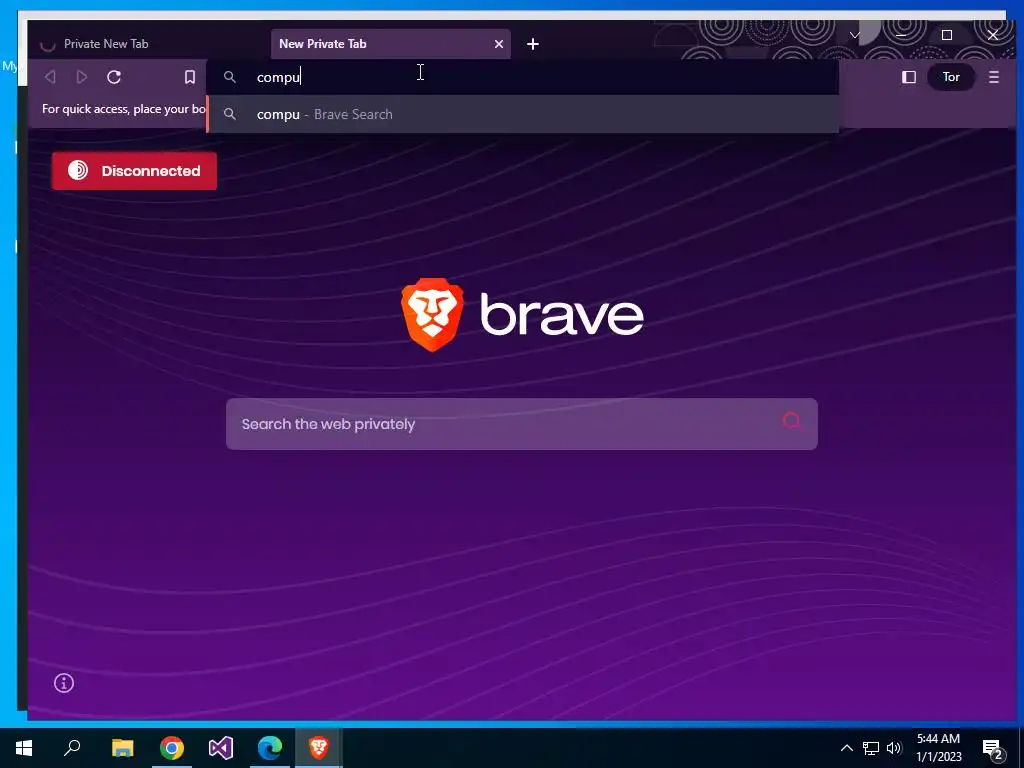Focus the 'Search the web privately' box
Screen dimensions: 1024x768
tap(521, 424)
